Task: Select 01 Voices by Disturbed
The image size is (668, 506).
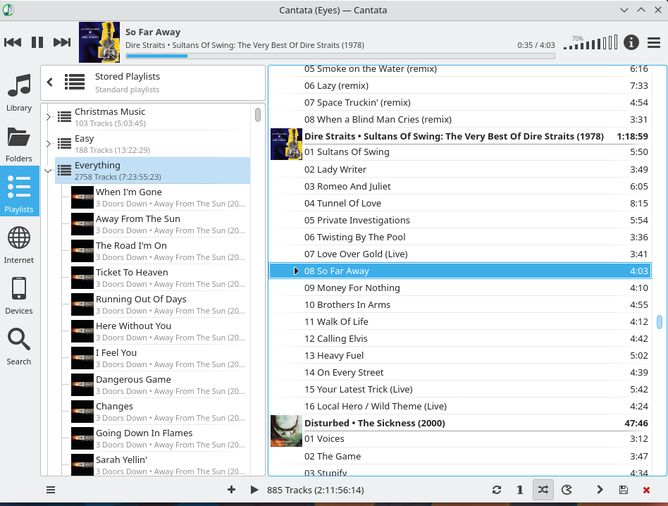Action: (x=460, y=439)
